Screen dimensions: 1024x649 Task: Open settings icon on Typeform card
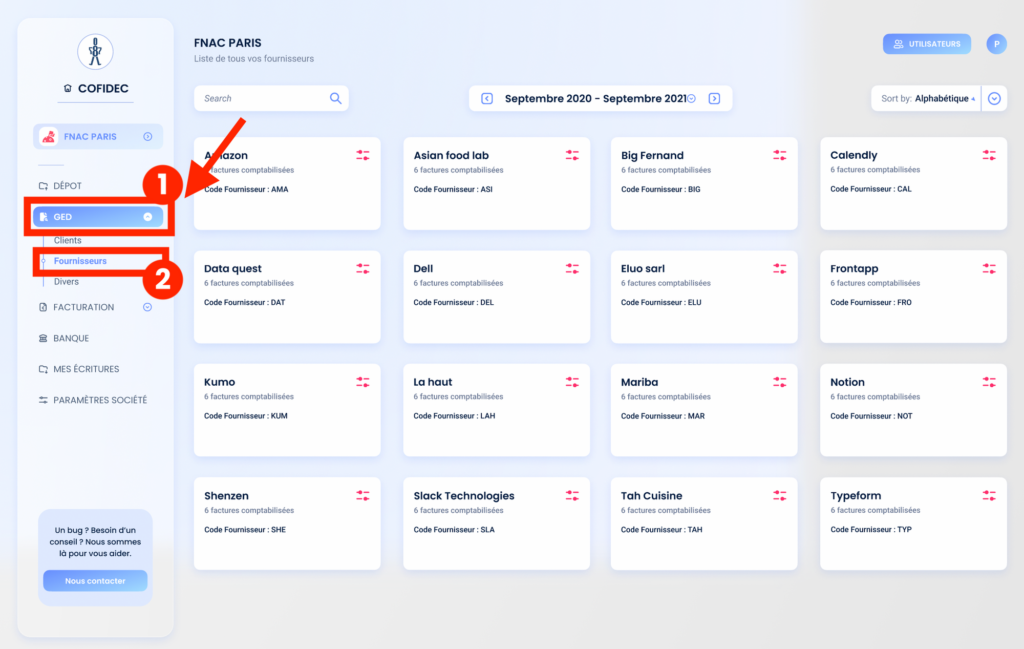[x=989, y=496]
